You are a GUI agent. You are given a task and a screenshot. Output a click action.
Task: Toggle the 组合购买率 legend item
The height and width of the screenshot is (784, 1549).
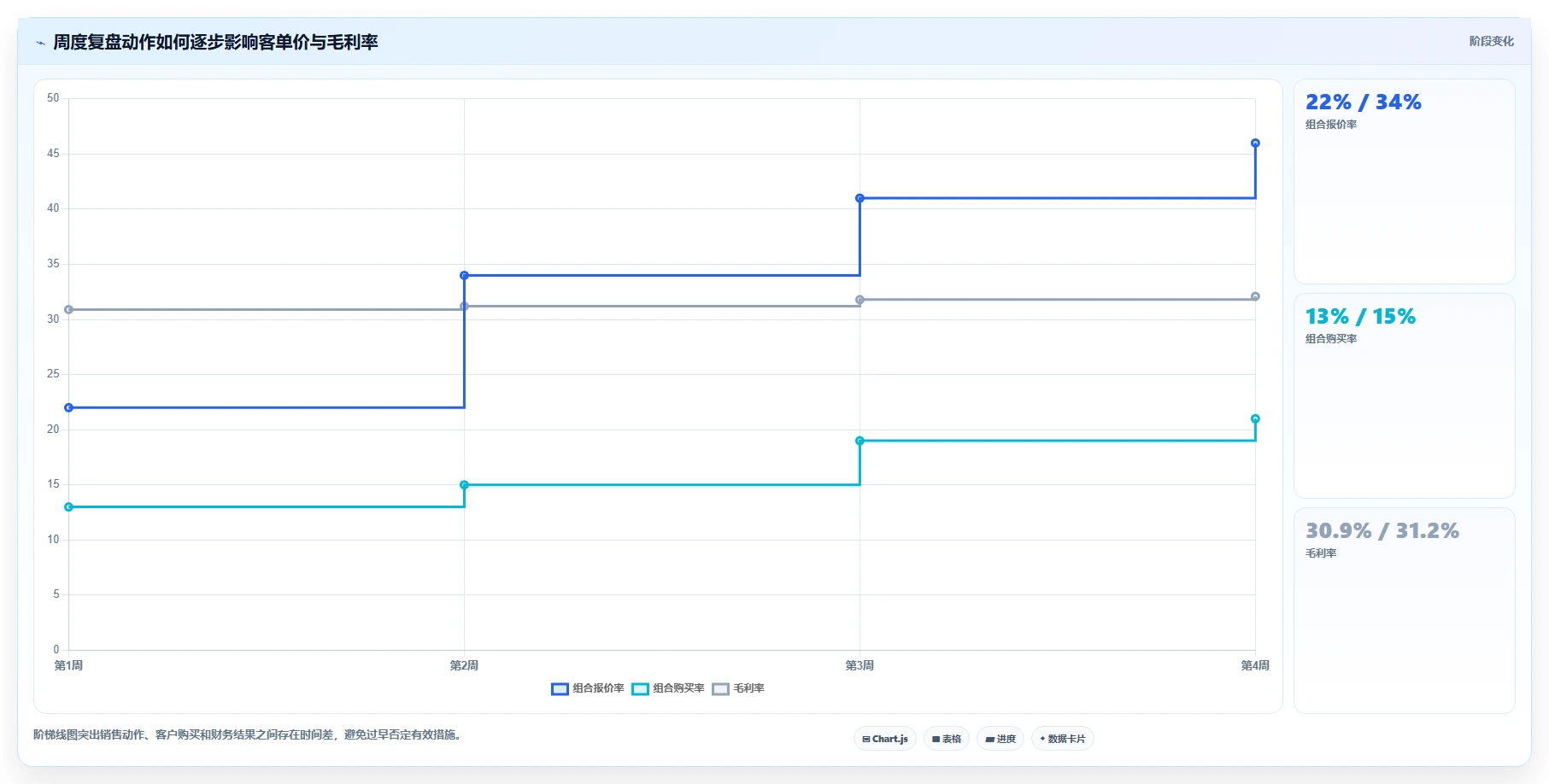tap(668, 688)
